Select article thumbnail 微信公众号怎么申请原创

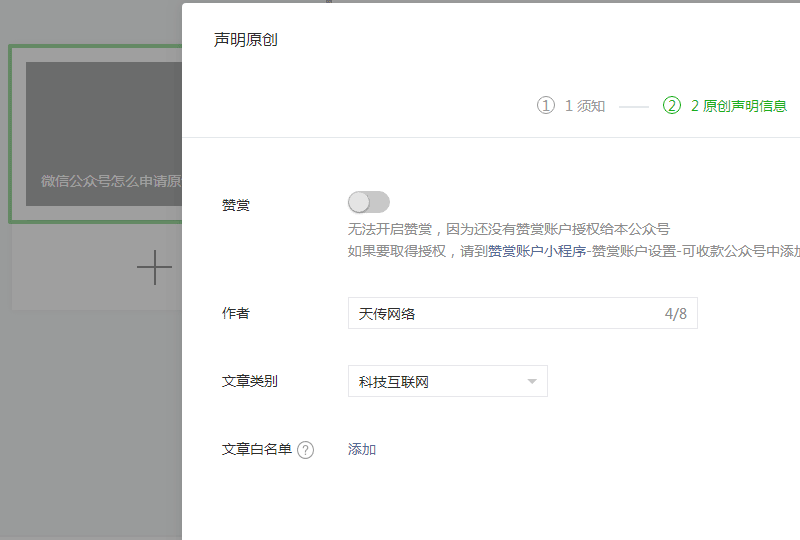104,134
